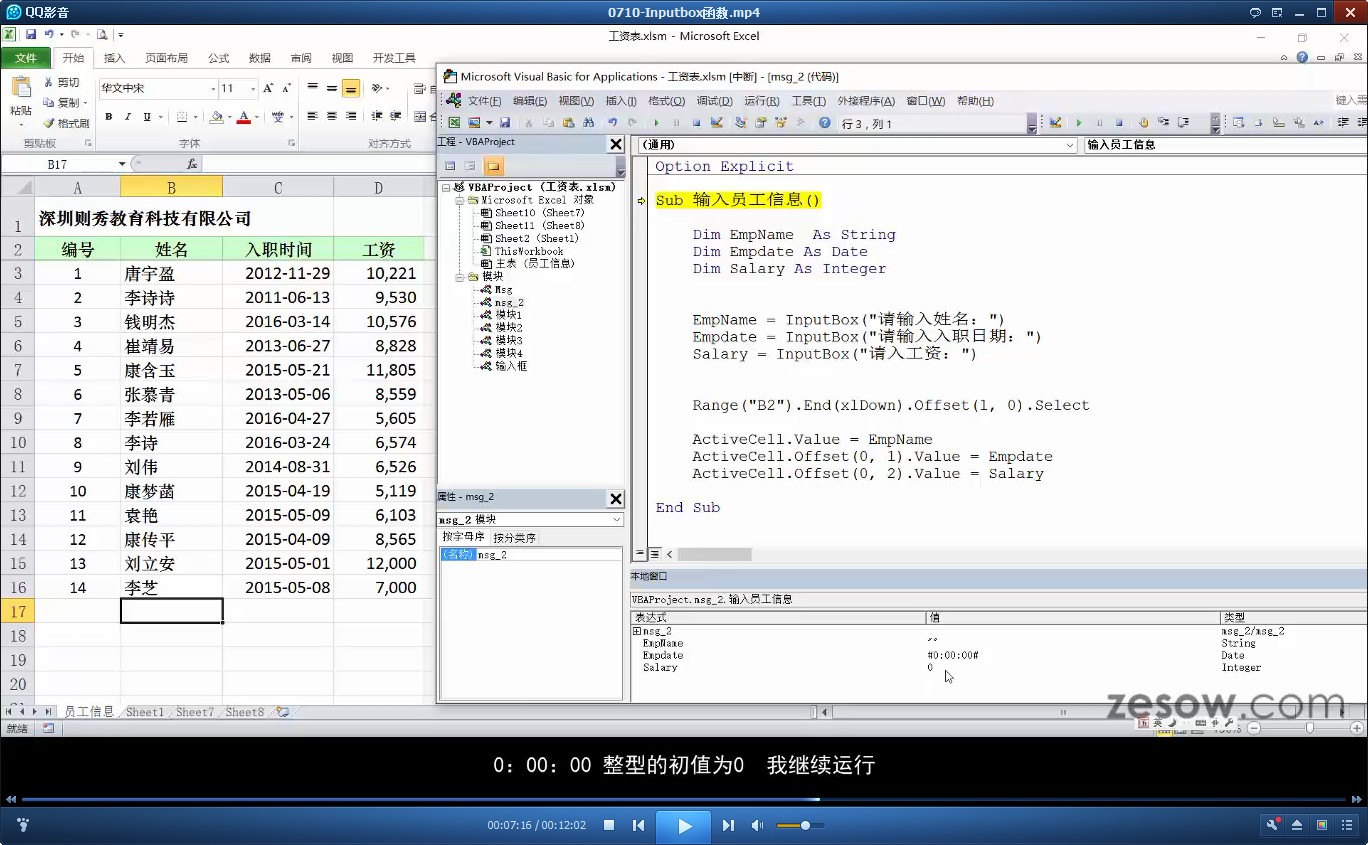Screen dimensions: 1368x845
Task: Click the Reset stop icon in standard toolbar
Action: click(697, 123)
